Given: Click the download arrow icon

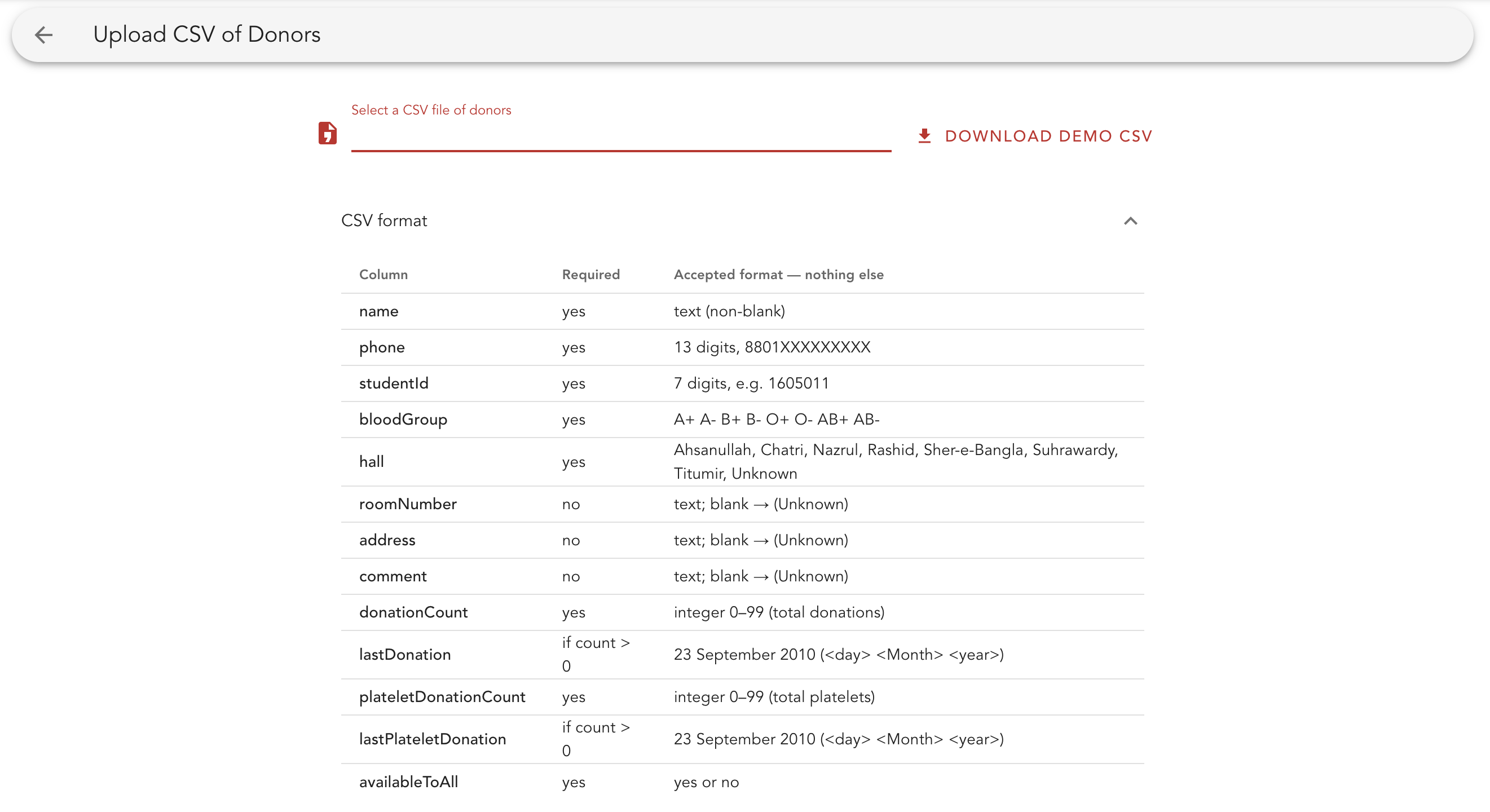Looking at the screenshot, I should [924, 136].
